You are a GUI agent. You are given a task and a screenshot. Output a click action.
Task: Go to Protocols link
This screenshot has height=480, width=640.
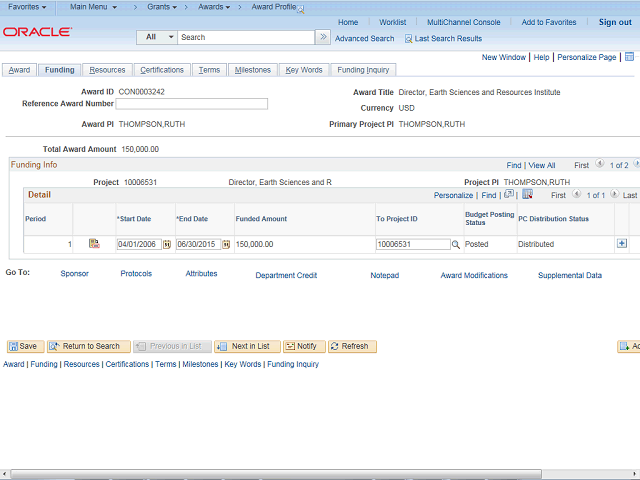136,274
